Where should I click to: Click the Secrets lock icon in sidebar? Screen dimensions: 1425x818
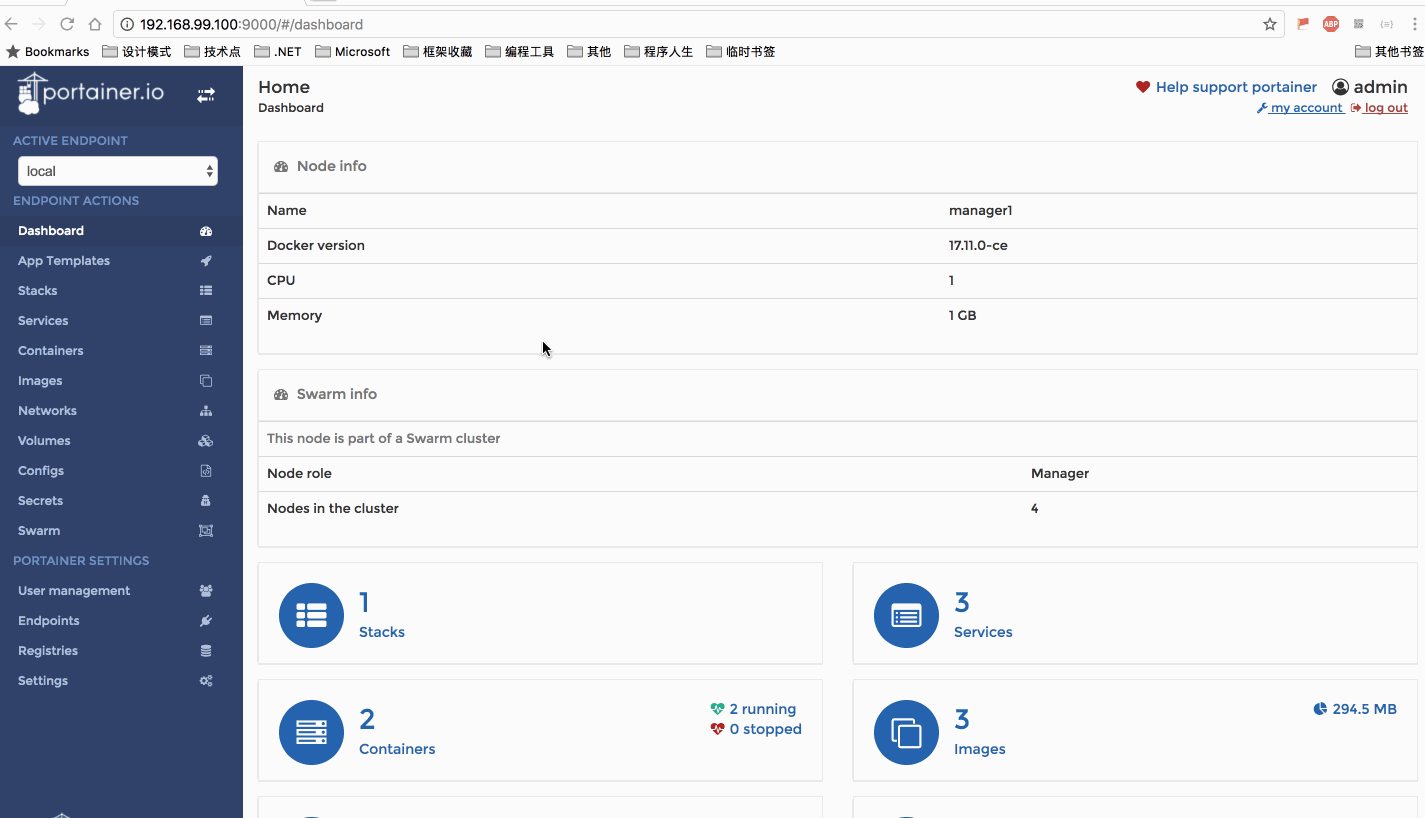point(206,501)
